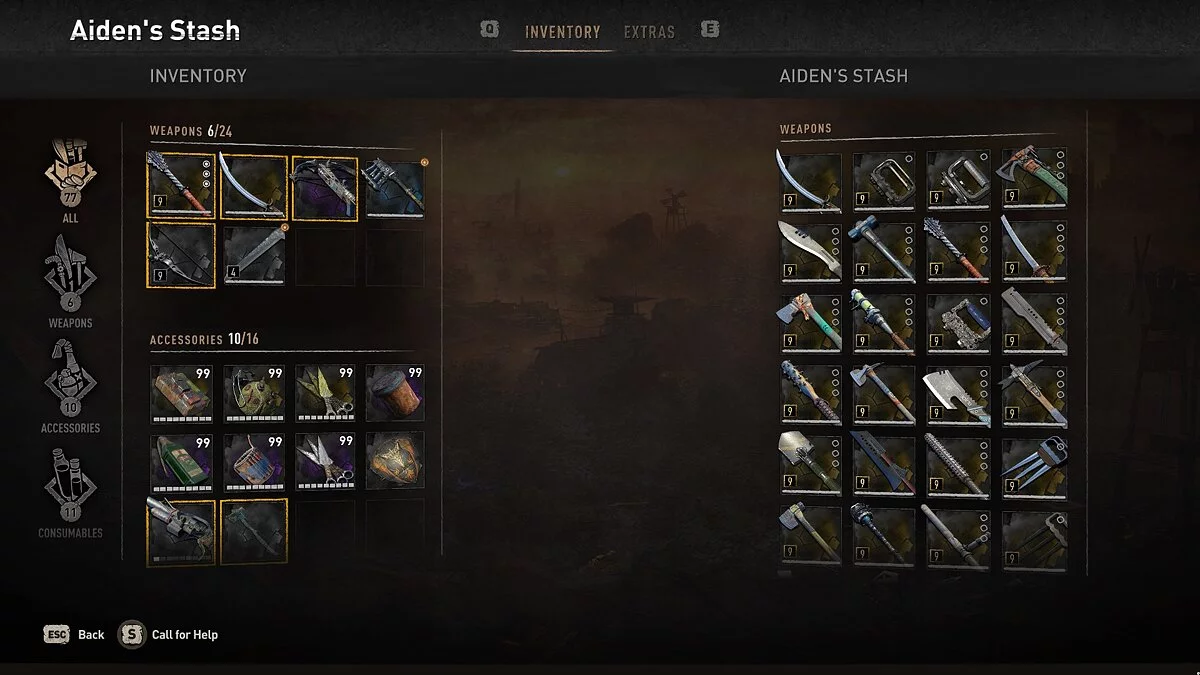
Task: Pick the shovel weapon in stash
Action: pos(810,462)
